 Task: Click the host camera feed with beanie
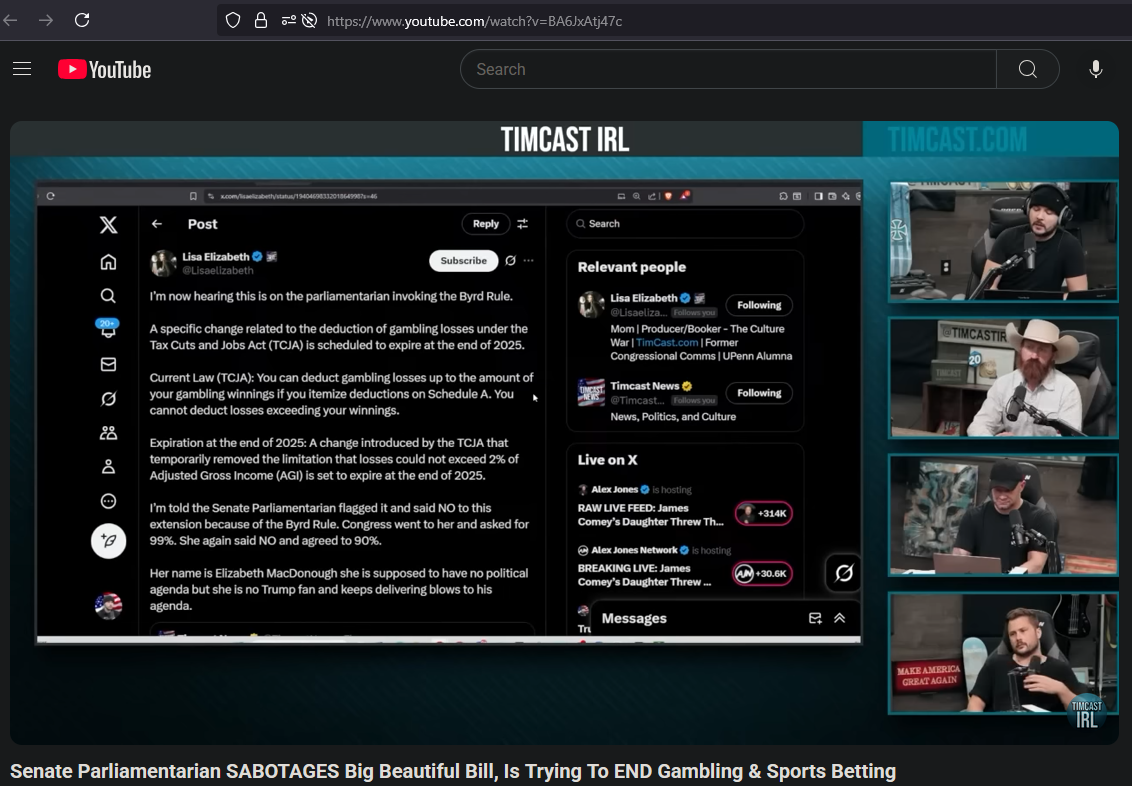pyautogui.click(x=1003, y=241)
